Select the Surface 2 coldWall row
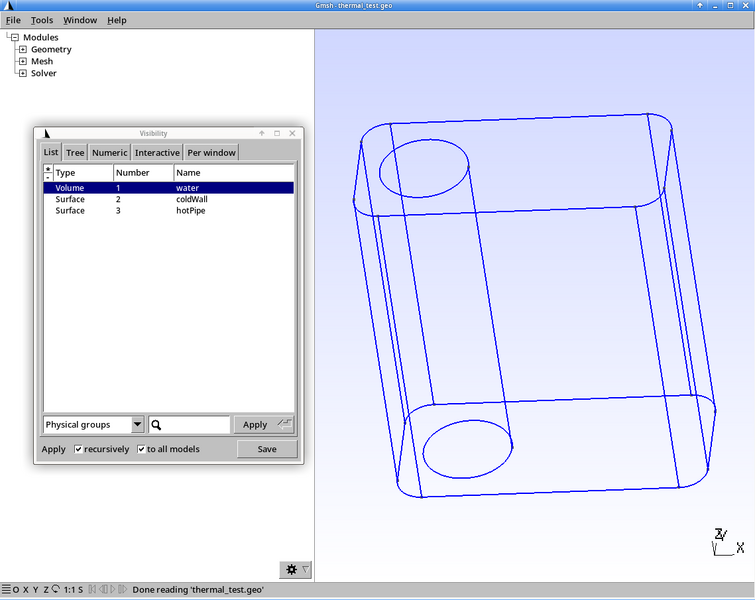The height and width of the screenshot is (600, 755). pyautogui.click(x=169, y=199)
